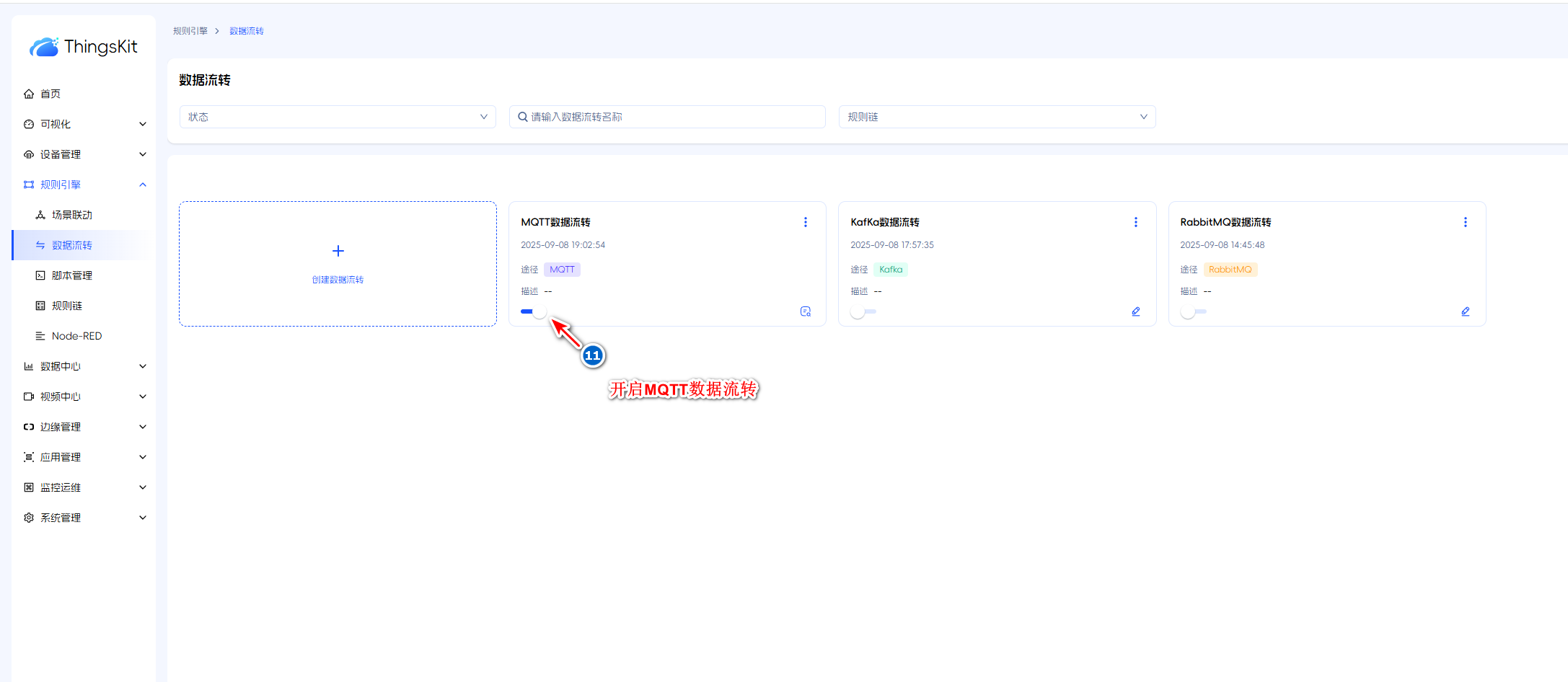Click 规则引擎 in breadcrumb
1568x682 pixels.
point(190,31)
